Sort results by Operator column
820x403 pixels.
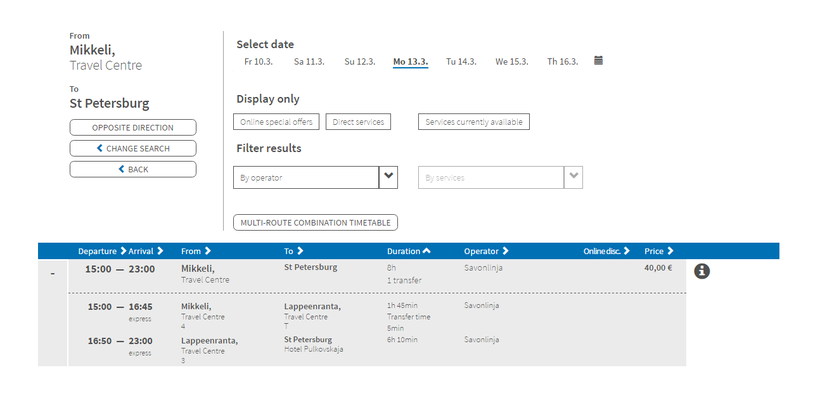pos(486,251)
